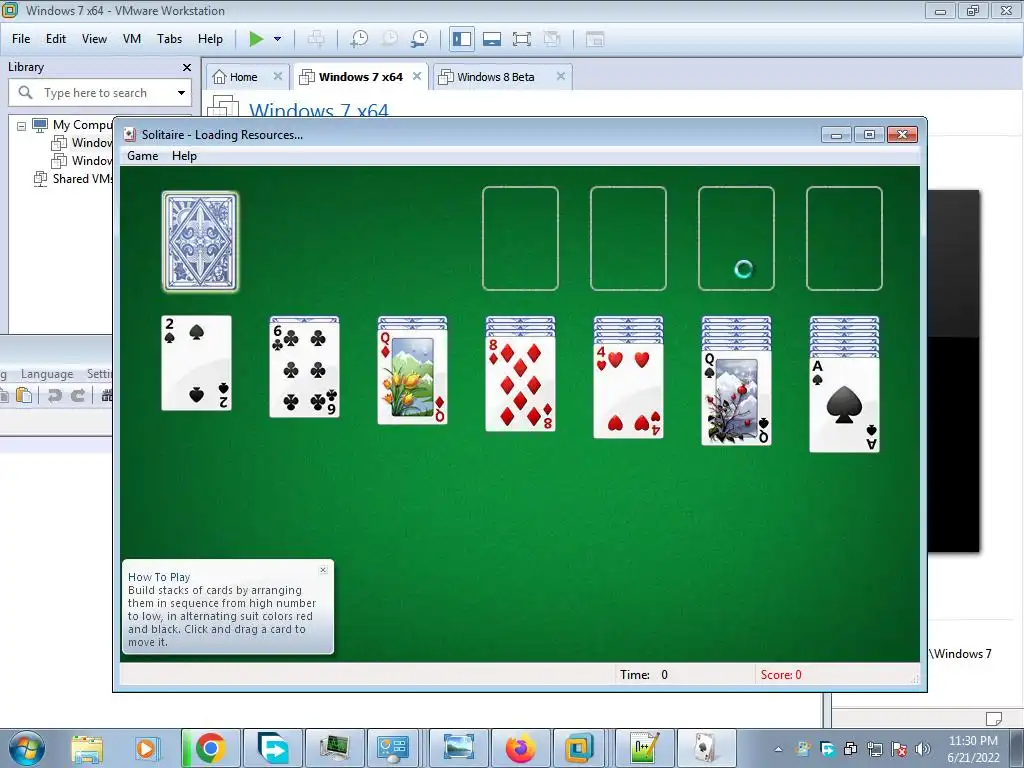This screenshot has width=1024, height=768.
Task: Focus the library search field
Action: [99, 93]
